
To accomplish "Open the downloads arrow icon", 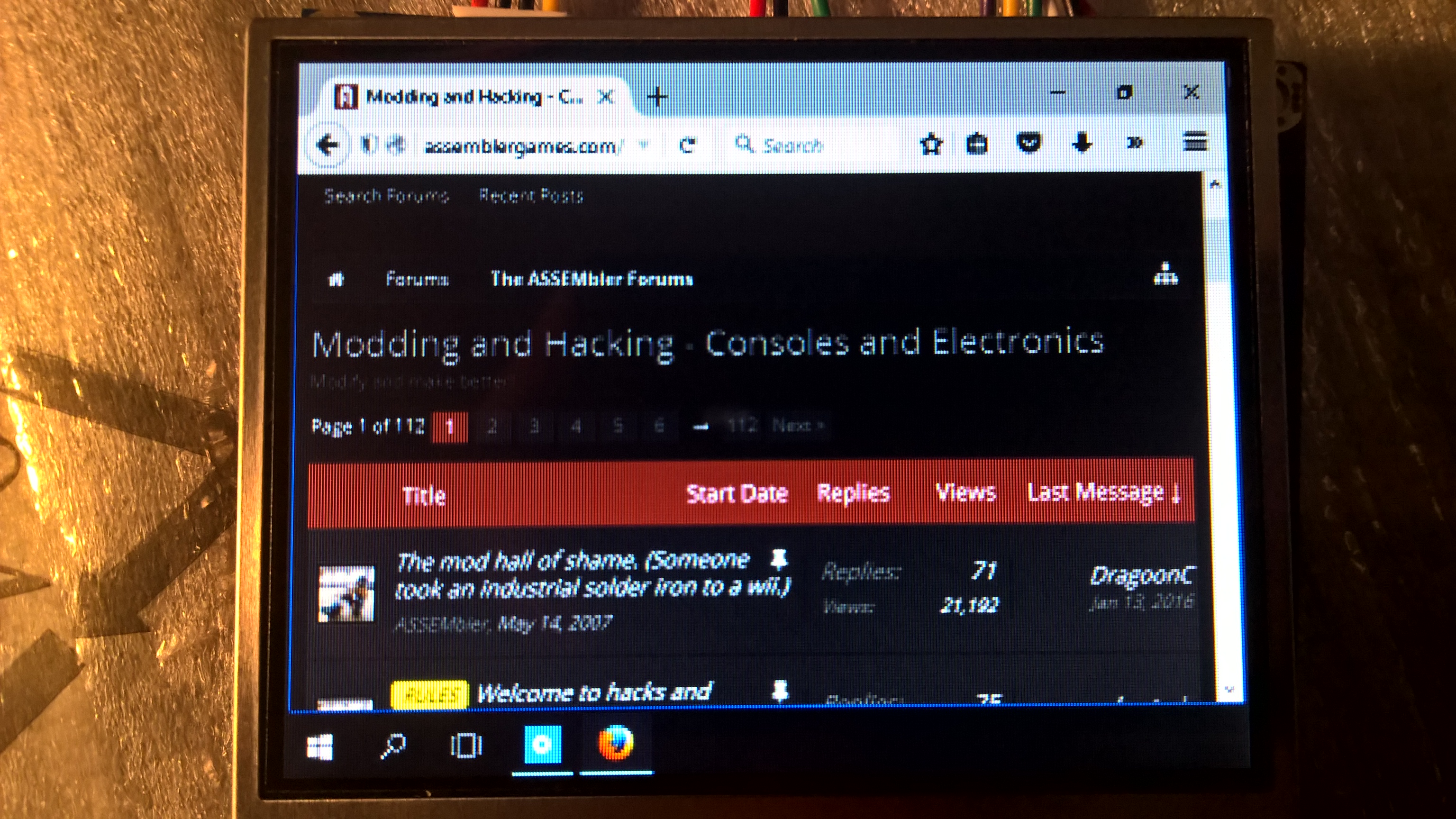I will tap(1082, 143).
